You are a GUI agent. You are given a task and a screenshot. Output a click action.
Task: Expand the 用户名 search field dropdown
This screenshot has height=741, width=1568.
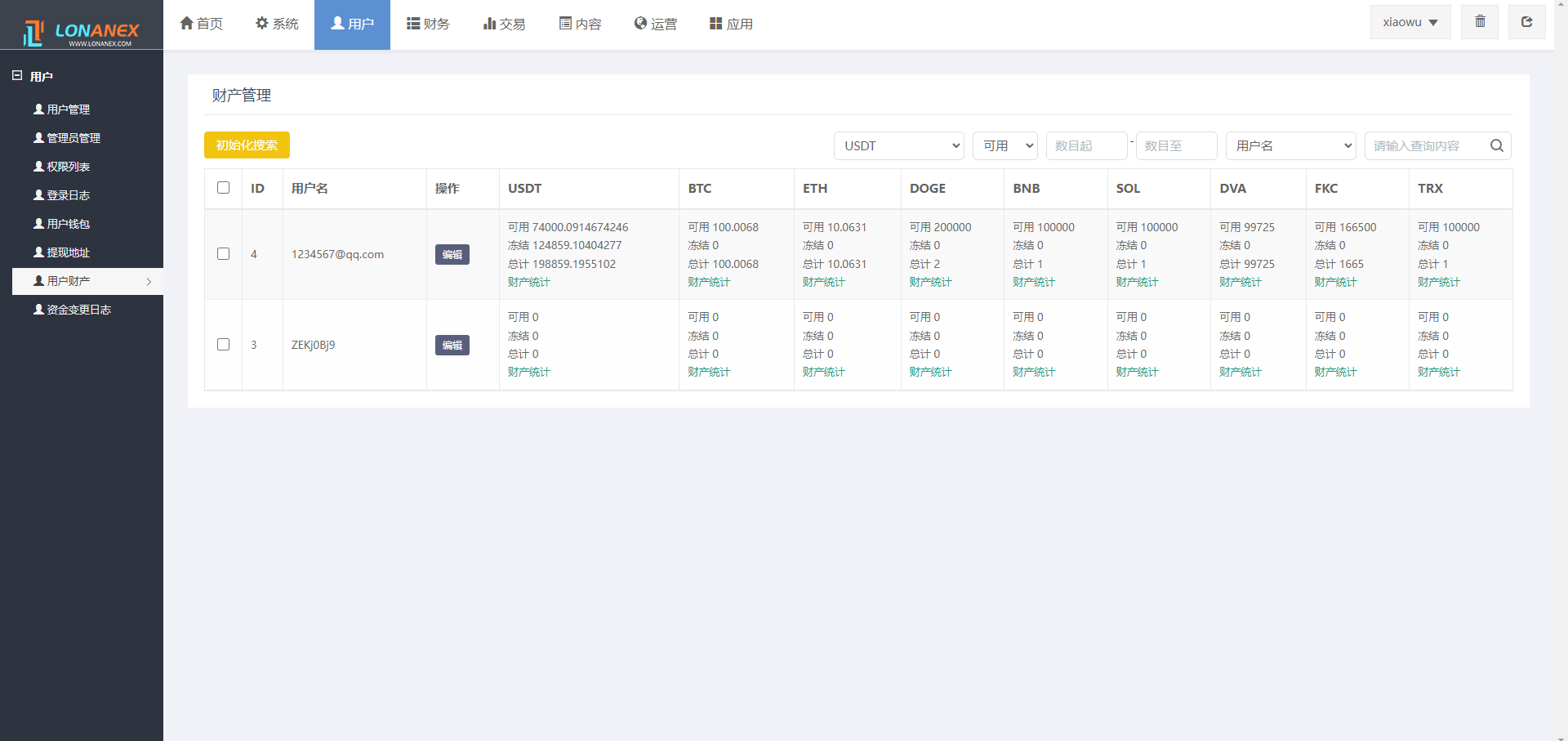[x=1290, y=145]
